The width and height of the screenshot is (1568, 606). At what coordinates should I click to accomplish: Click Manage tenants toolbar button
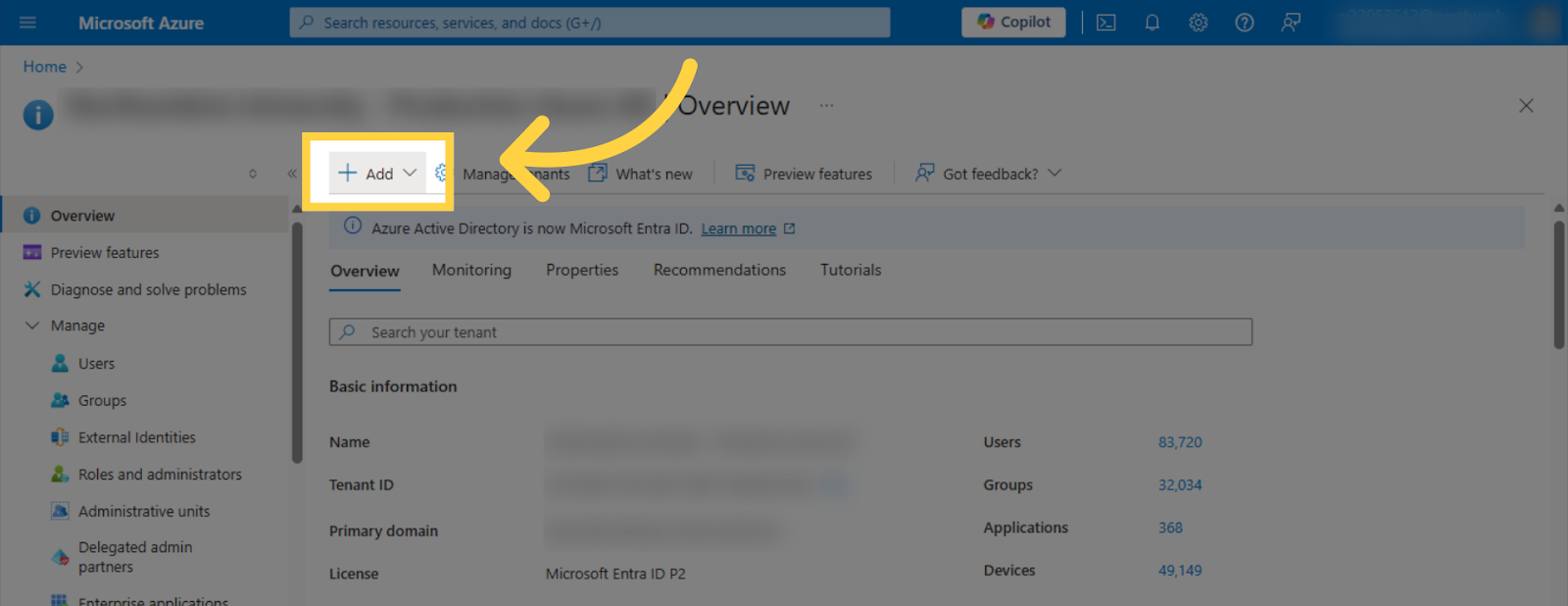coord(502,174)
